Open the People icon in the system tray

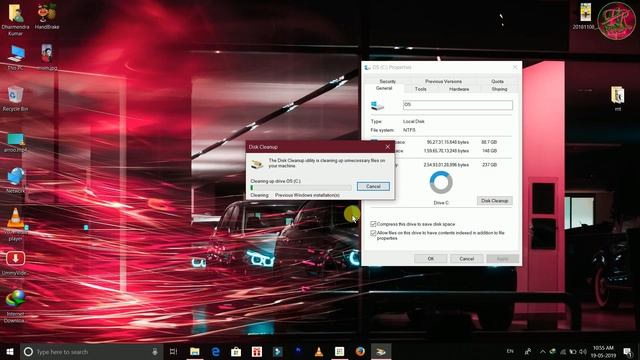coord(528,351)
